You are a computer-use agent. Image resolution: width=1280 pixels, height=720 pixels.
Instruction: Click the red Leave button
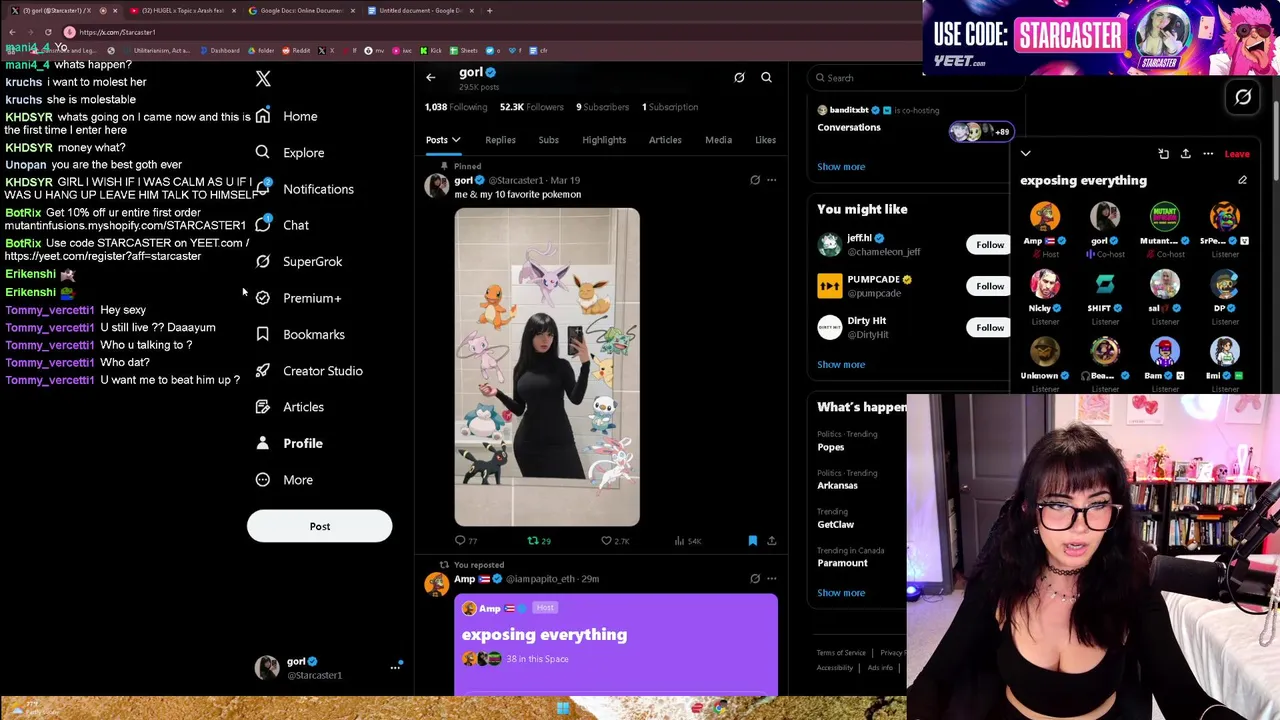[1237, 154]
